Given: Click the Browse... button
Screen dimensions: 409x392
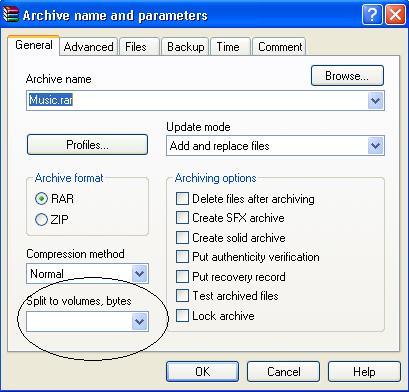Looking at the screenshot, I should point(347,76).
